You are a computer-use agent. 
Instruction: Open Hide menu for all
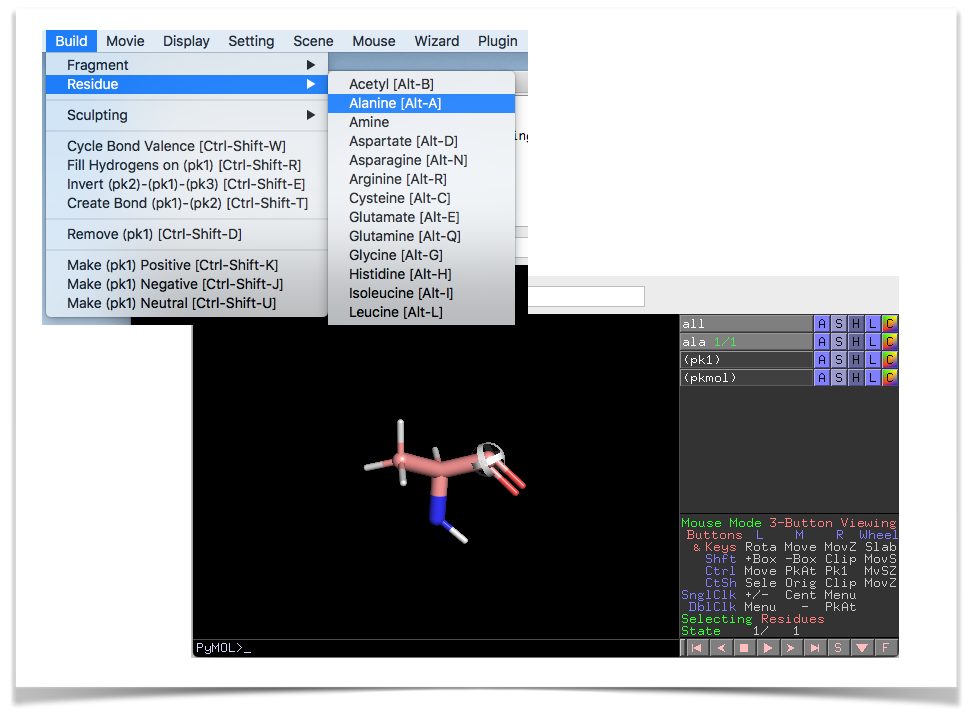tap(855, 324)
